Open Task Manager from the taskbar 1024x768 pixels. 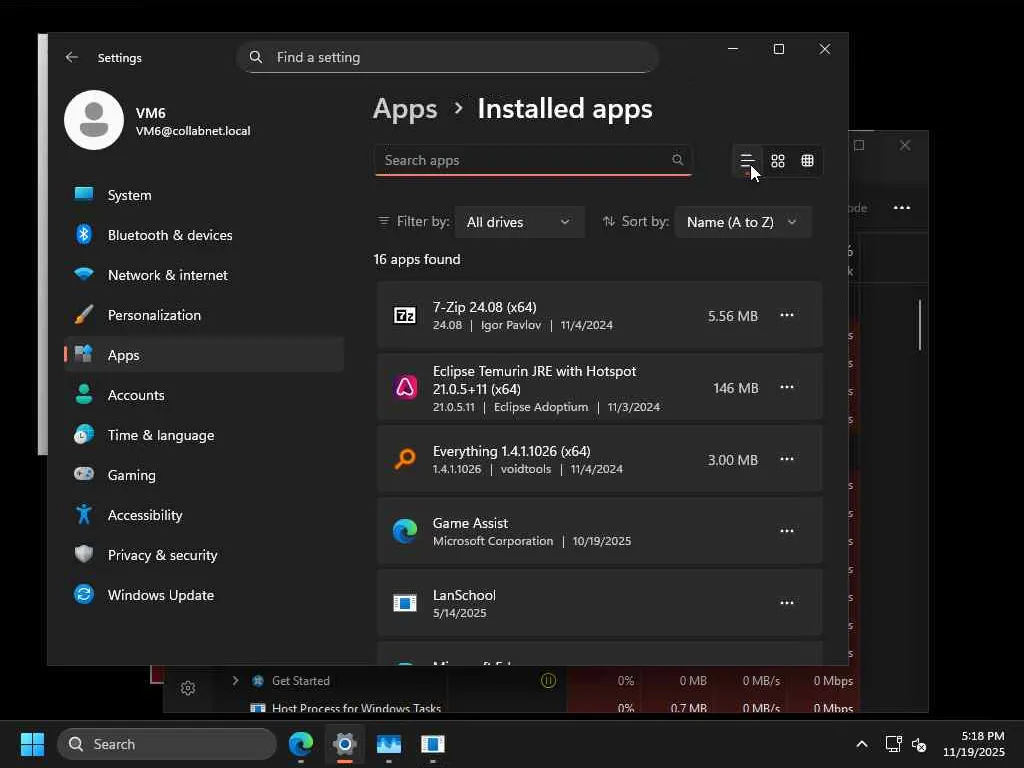389,744
